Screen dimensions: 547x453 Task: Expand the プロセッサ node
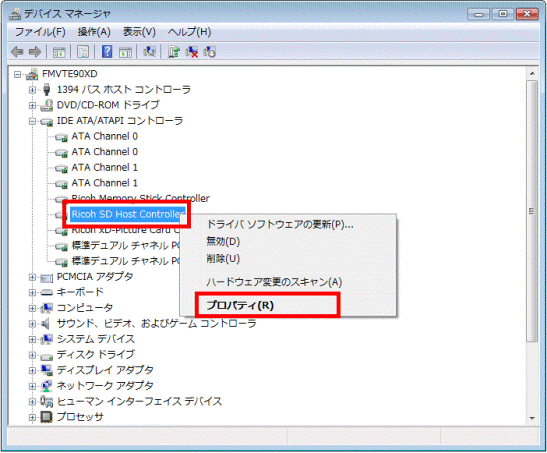(x=32, y=417)
